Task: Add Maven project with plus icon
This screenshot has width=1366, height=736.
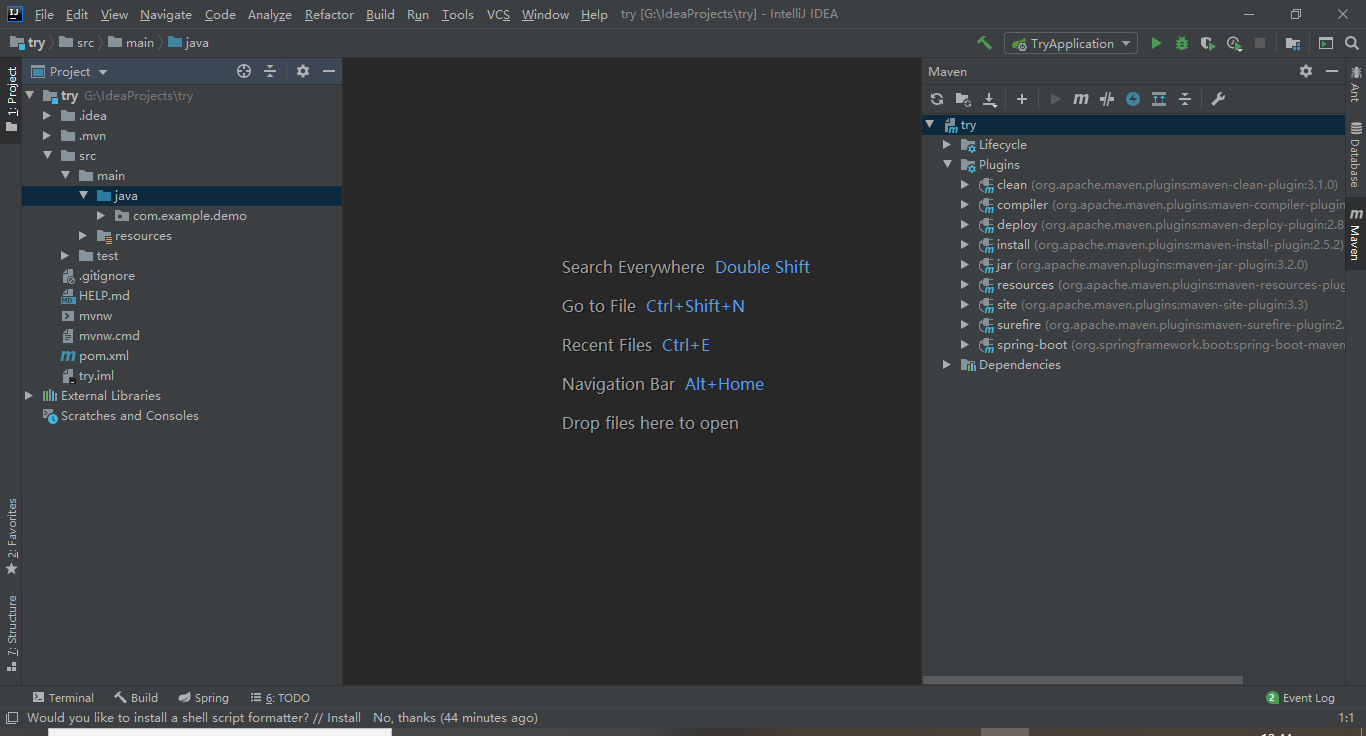Action: 1022,99
